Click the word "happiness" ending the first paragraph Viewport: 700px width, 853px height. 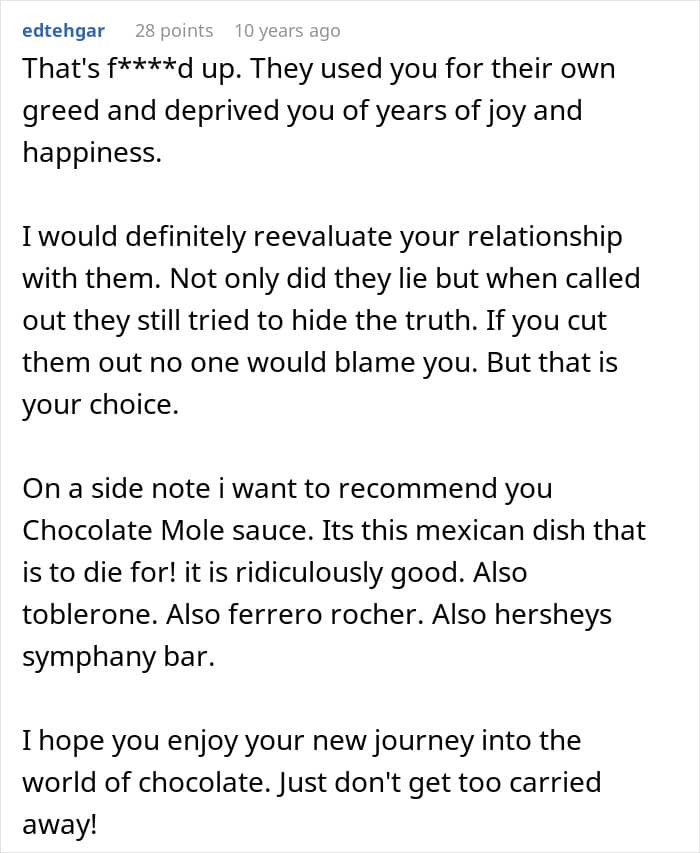point(90,153)
